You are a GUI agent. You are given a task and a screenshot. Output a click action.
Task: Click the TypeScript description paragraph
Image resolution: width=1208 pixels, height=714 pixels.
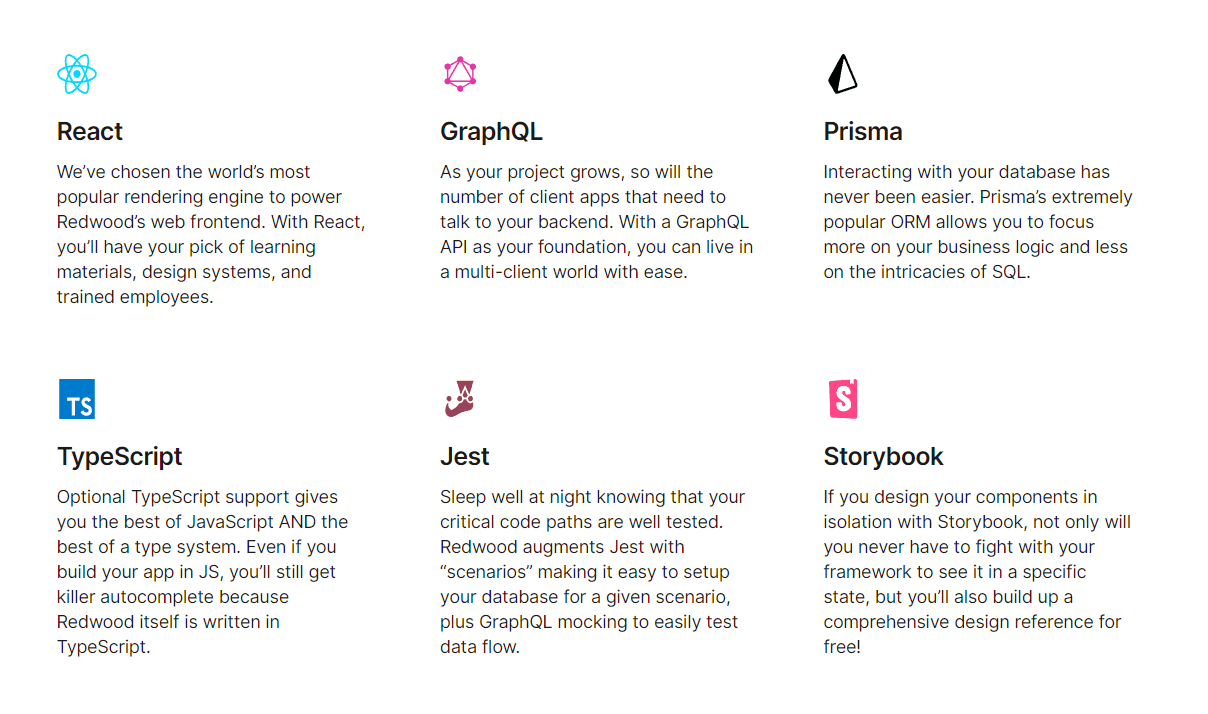coord(202,572)
